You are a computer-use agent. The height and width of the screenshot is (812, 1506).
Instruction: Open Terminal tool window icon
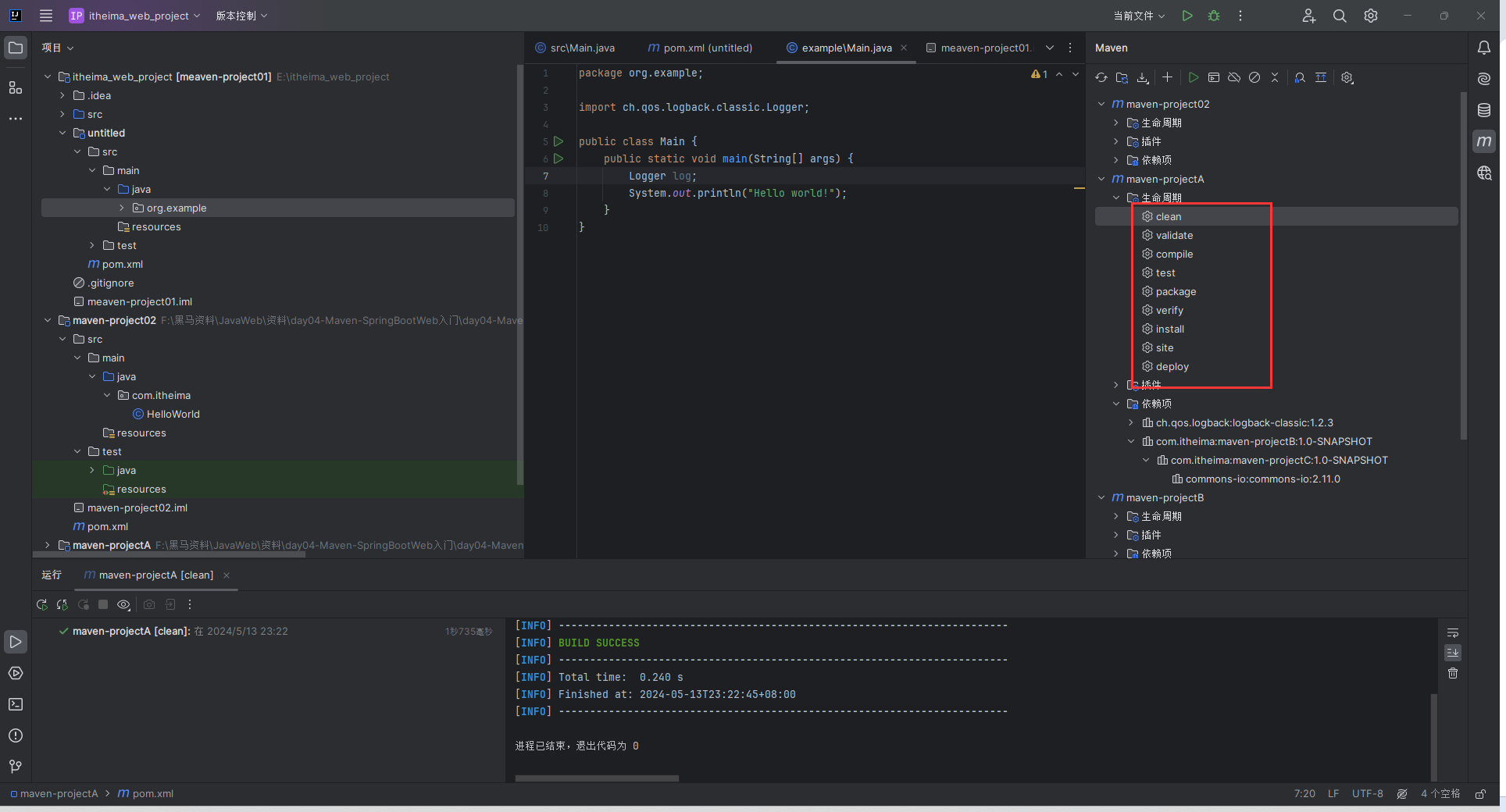[x=16, y=704]
